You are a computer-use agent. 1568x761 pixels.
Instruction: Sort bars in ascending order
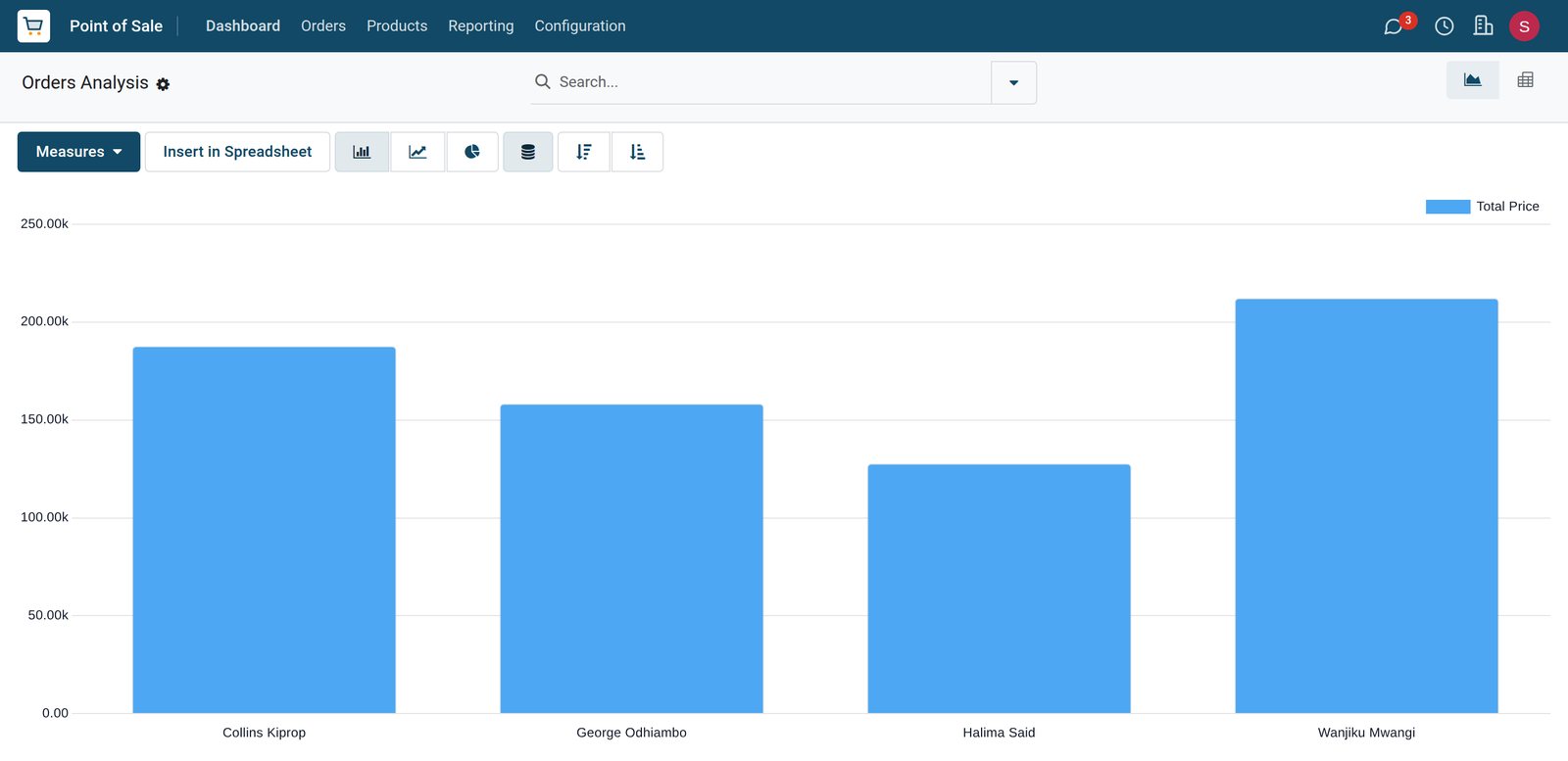[637, 152]
